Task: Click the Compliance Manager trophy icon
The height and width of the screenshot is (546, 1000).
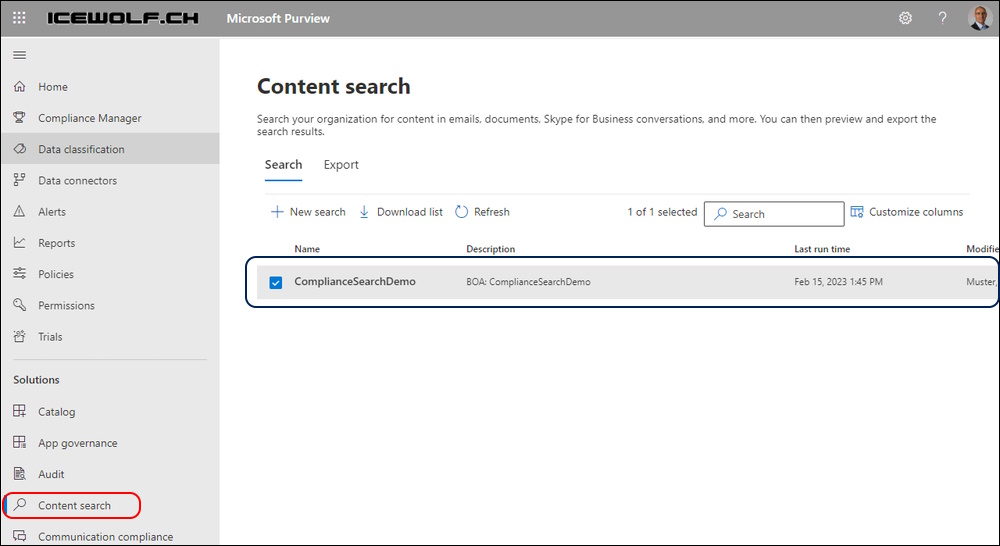Action: [20, 117]
